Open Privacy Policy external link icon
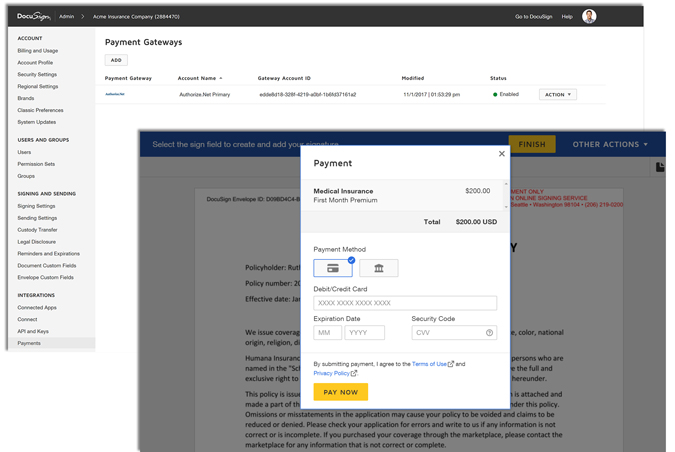Viewport: 675px width, 452px height. [x=354, y=373]
